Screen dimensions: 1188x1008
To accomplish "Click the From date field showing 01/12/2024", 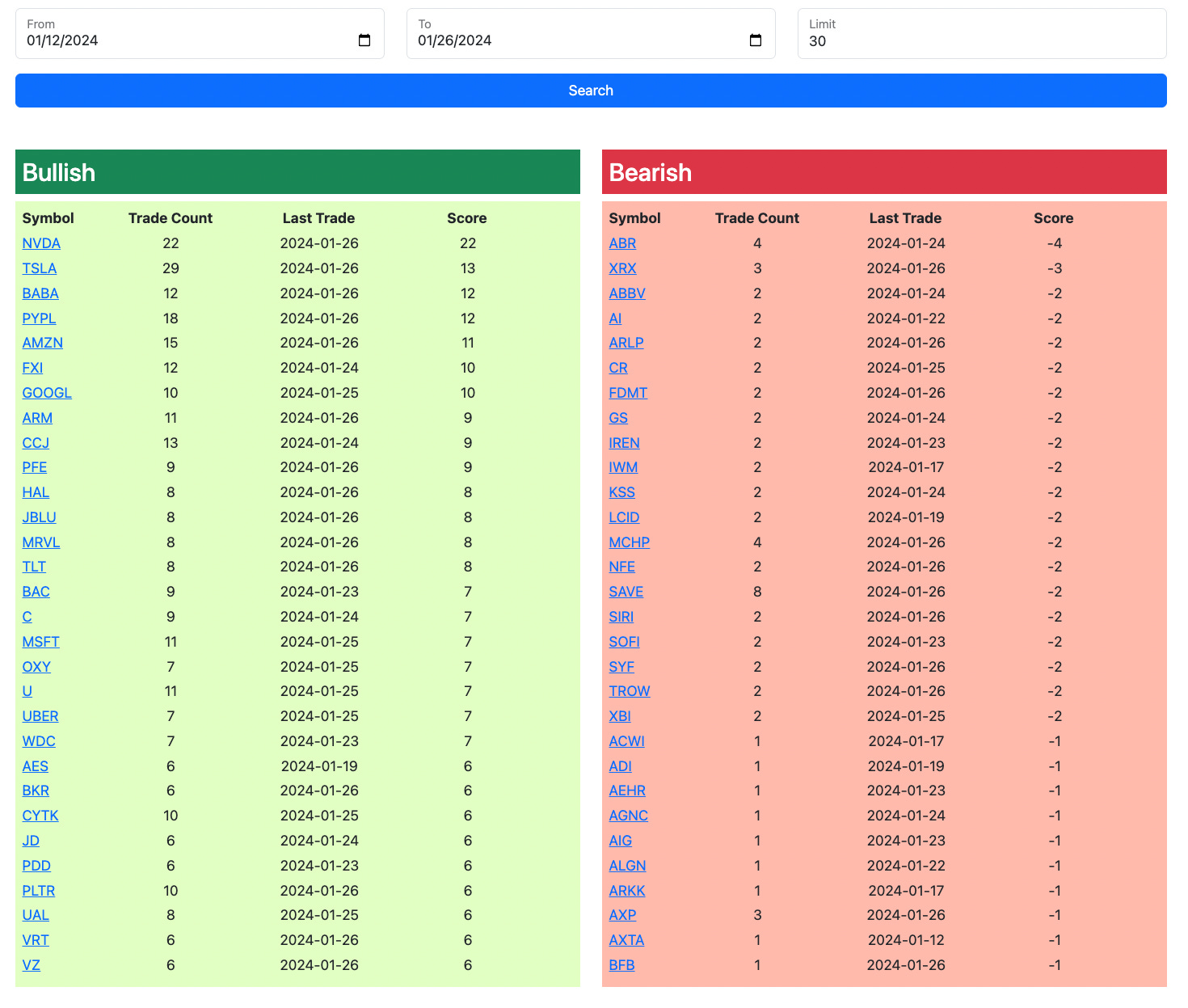I will [x=200, y=34].
